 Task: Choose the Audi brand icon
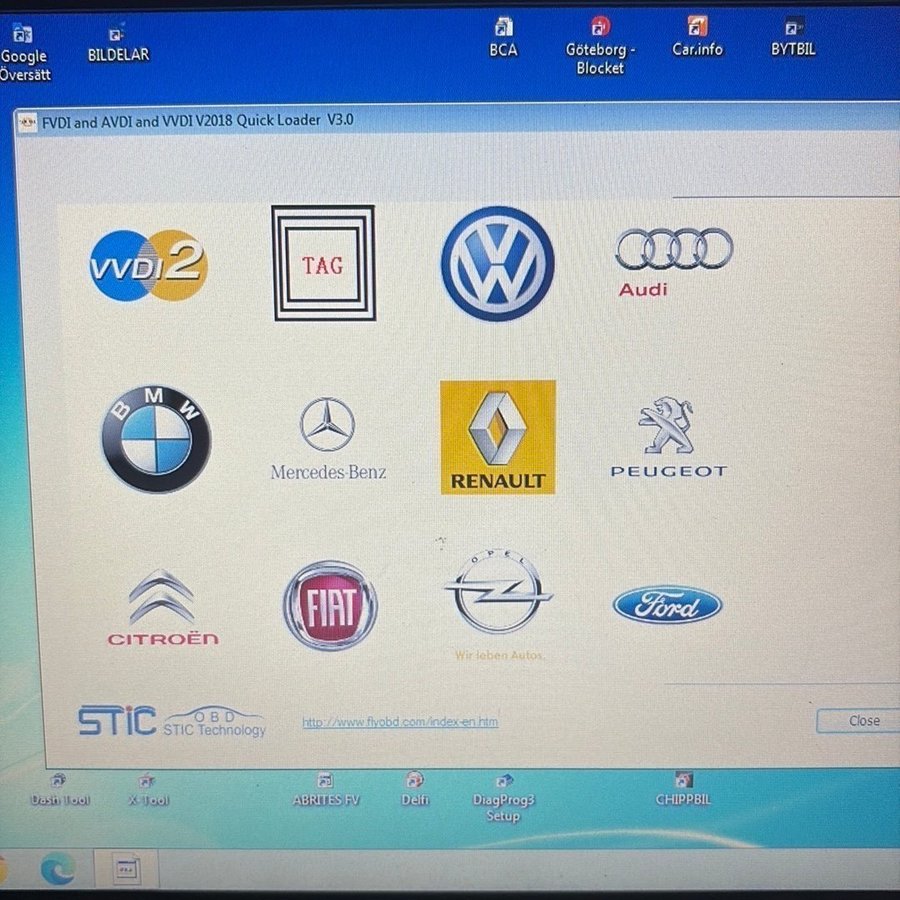(x=673, y=258)
